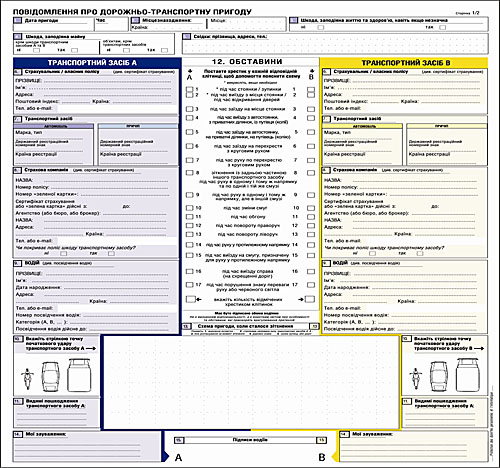Click the checked-boxes count field for vehicle A
500x468 pixels.
point(190,299)
